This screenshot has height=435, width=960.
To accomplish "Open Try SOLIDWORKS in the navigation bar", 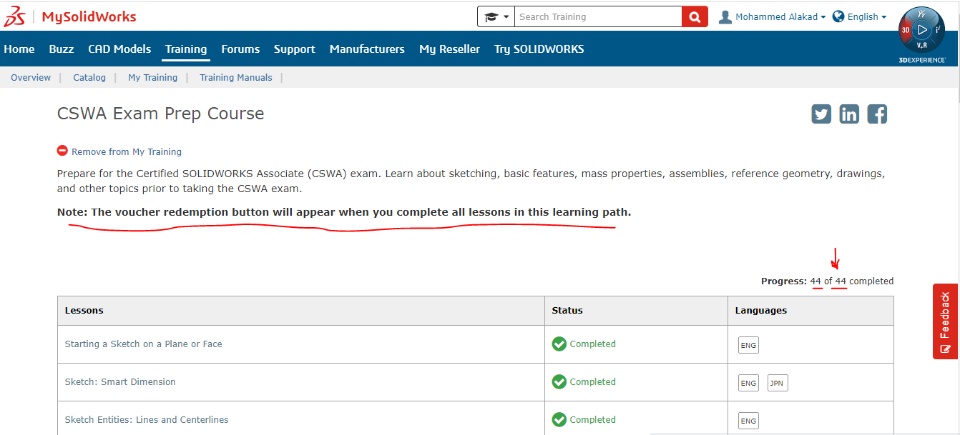I will [x=539, y=49].
